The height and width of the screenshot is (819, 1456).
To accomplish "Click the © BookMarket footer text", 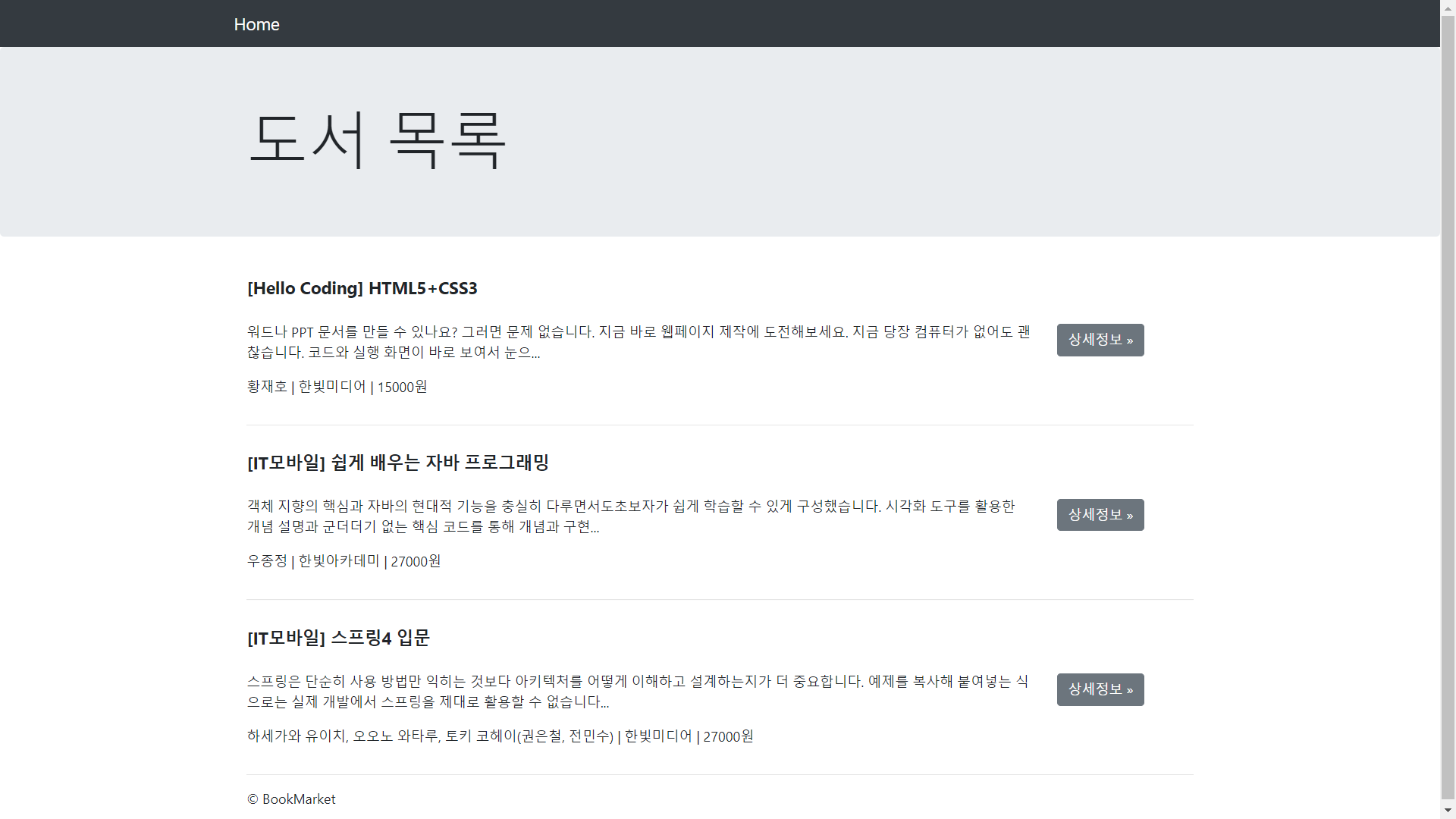I will coord(291,799).
